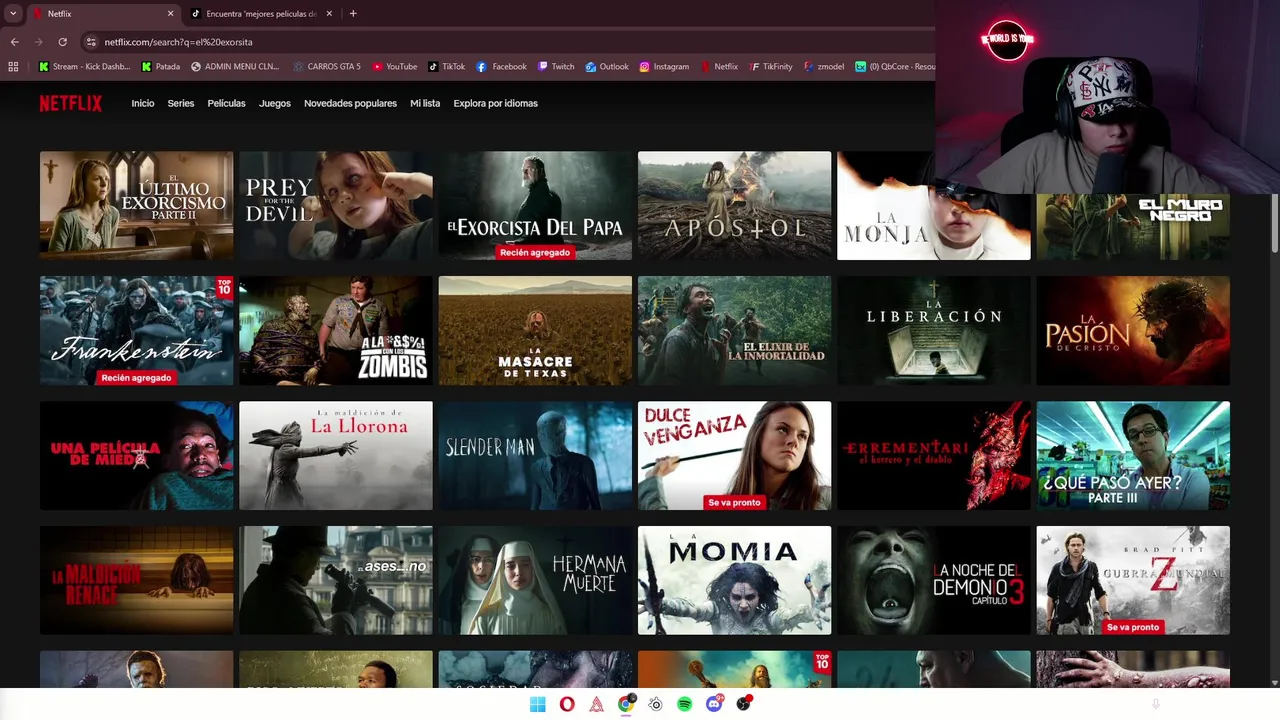Open La Maldición de La Llorona
This screenshot has width=1280, height=720.
(x=336, y=455)
